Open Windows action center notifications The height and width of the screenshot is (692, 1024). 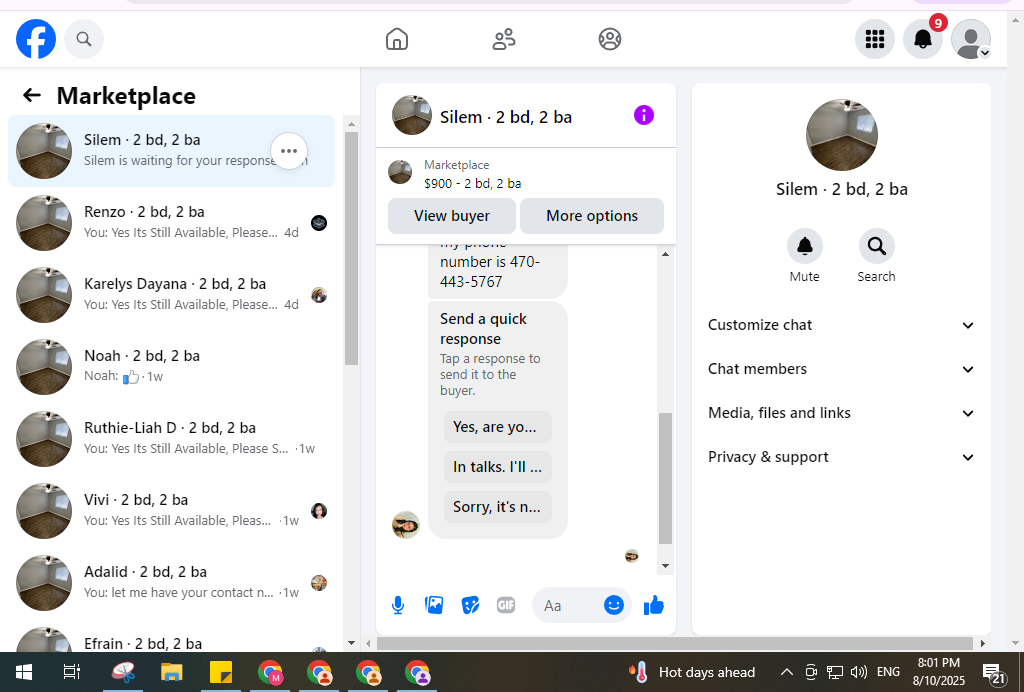[995, 673]
